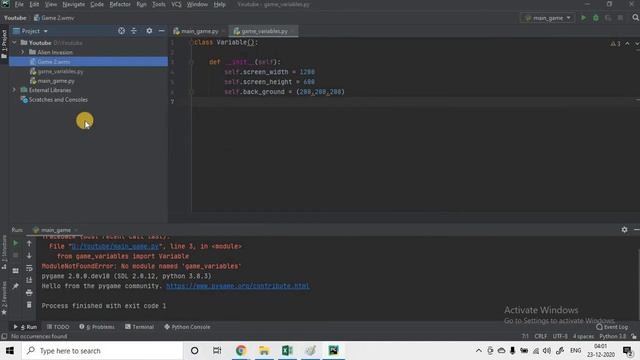
Task: Open the Python Console tool window
Action: 187,327
